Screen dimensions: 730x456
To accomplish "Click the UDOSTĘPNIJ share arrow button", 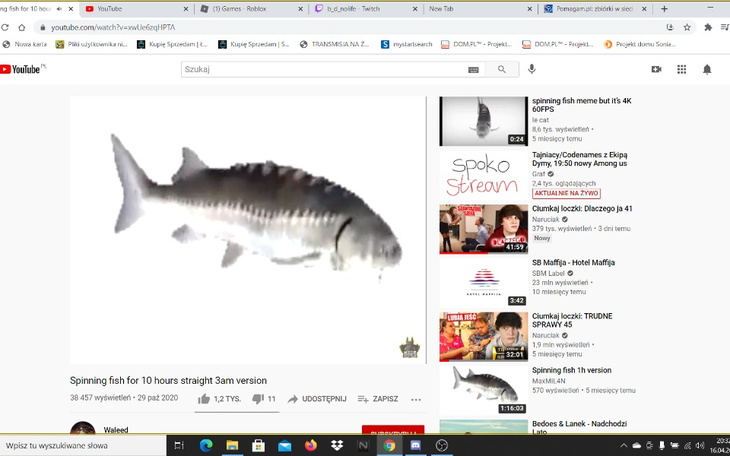I will [x=293, y=399].
